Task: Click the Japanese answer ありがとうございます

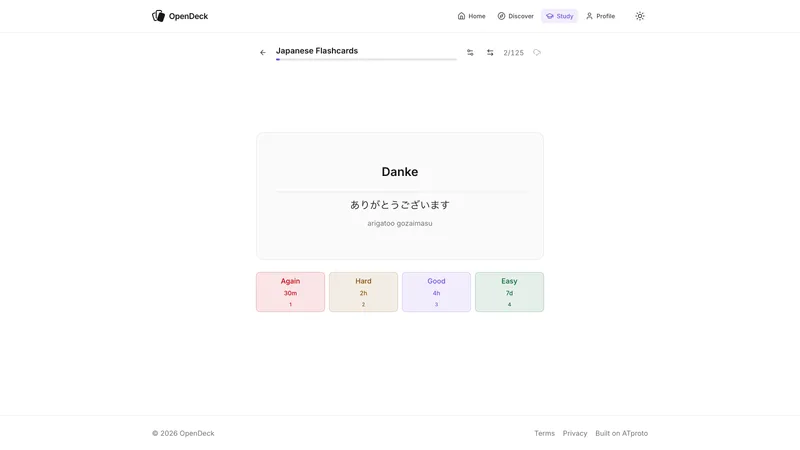Action: [x=400, y=205]
